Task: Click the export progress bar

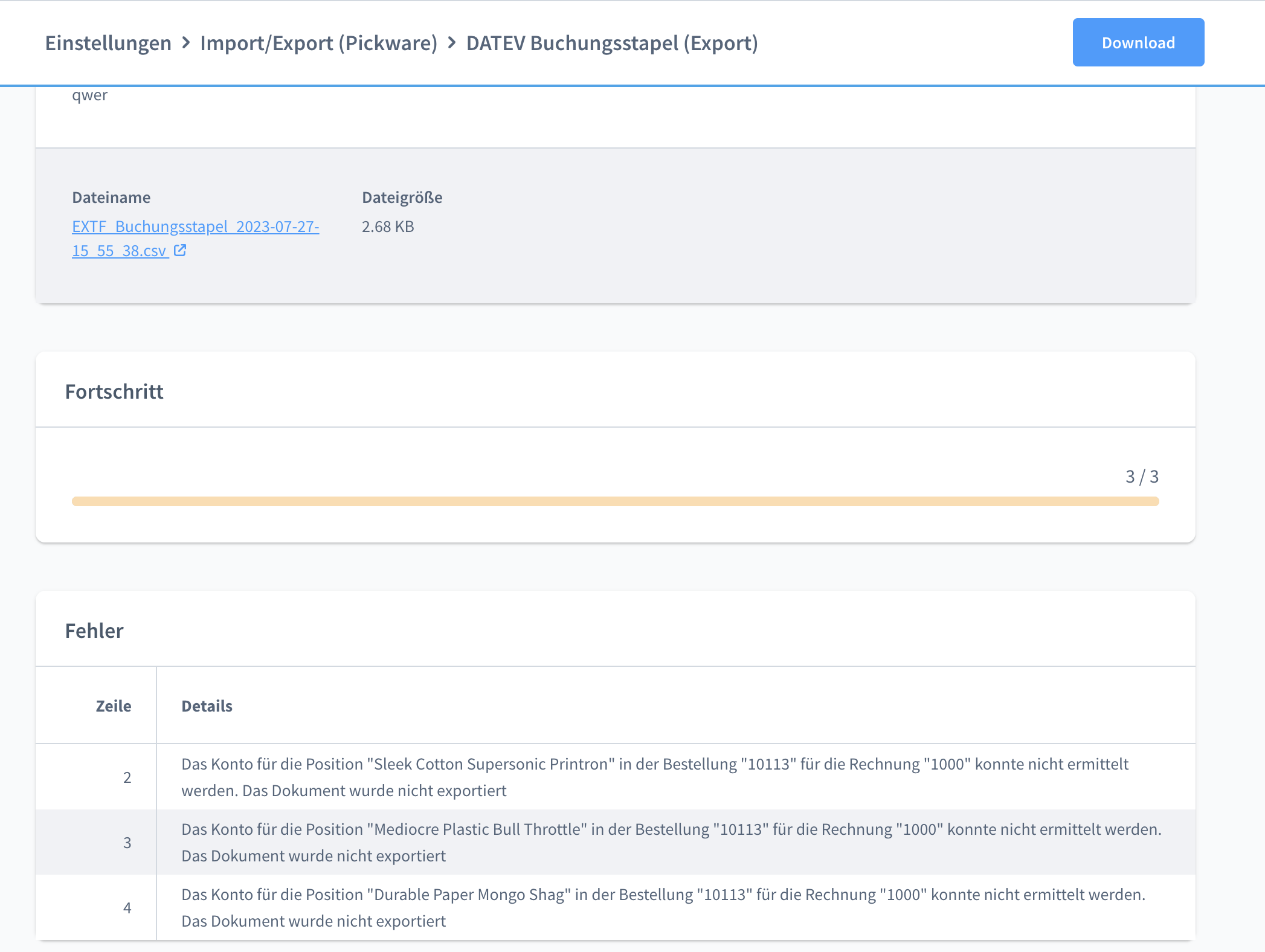Action: point(615,501)
